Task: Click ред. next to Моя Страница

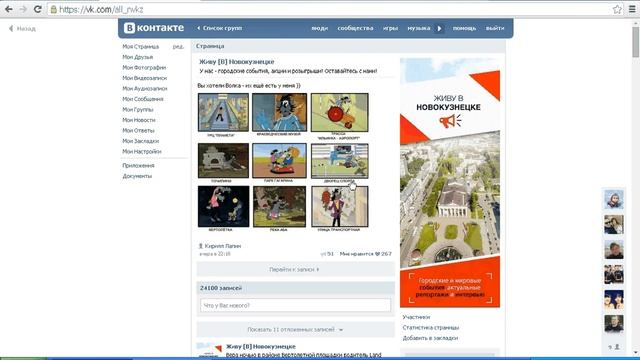Action: coord(178,47)
